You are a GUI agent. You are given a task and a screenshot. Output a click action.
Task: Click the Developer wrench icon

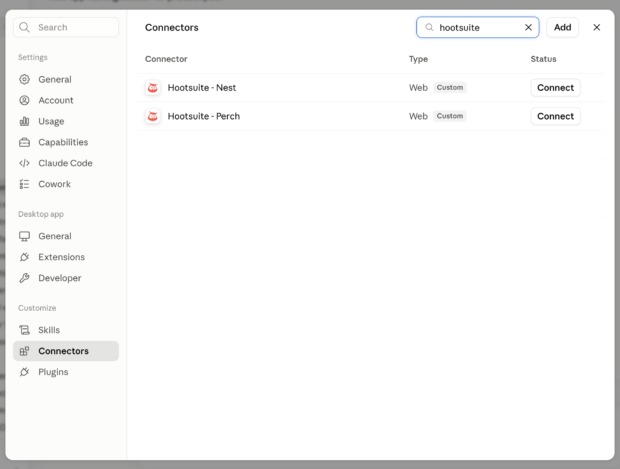[25, 278]
